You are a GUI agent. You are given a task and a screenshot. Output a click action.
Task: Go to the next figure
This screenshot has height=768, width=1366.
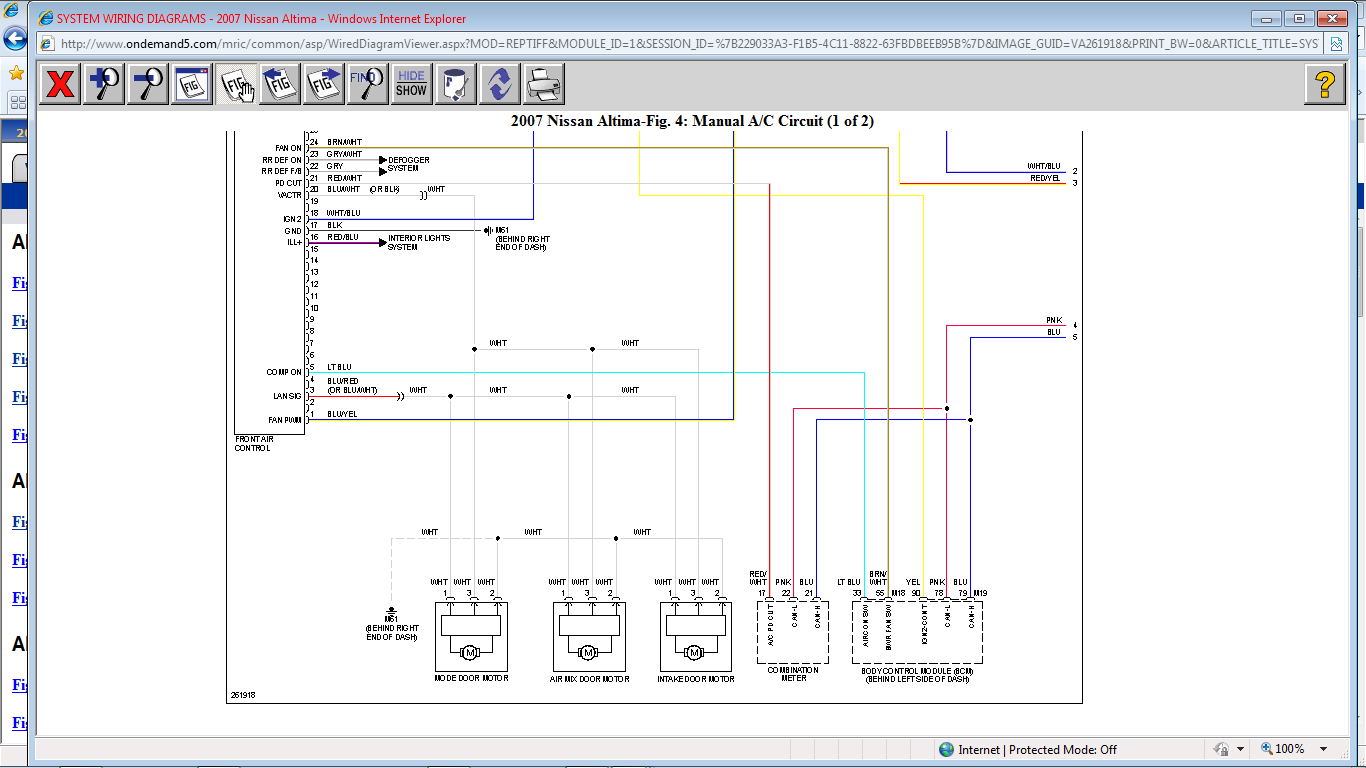(324, 84)
